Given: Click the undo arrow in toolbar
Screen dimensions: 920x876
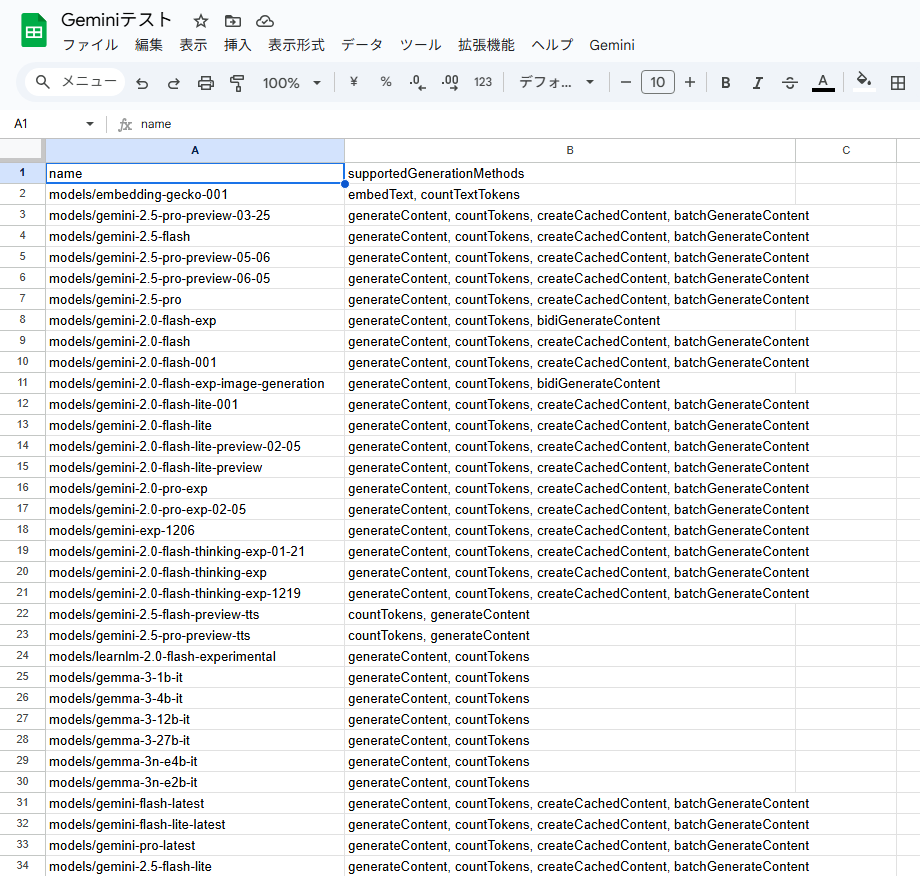Looking at the screenshot, I should click(x=142, y=83).
